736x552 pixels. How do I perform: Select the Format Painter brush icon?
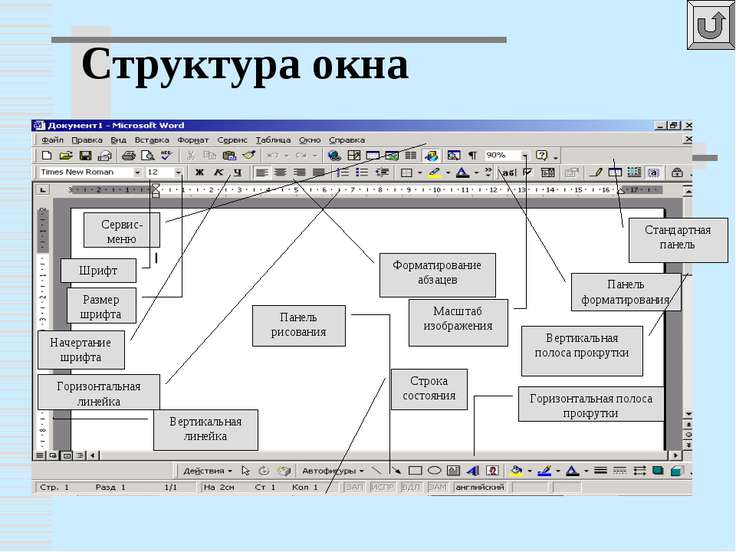click(248, 155)
